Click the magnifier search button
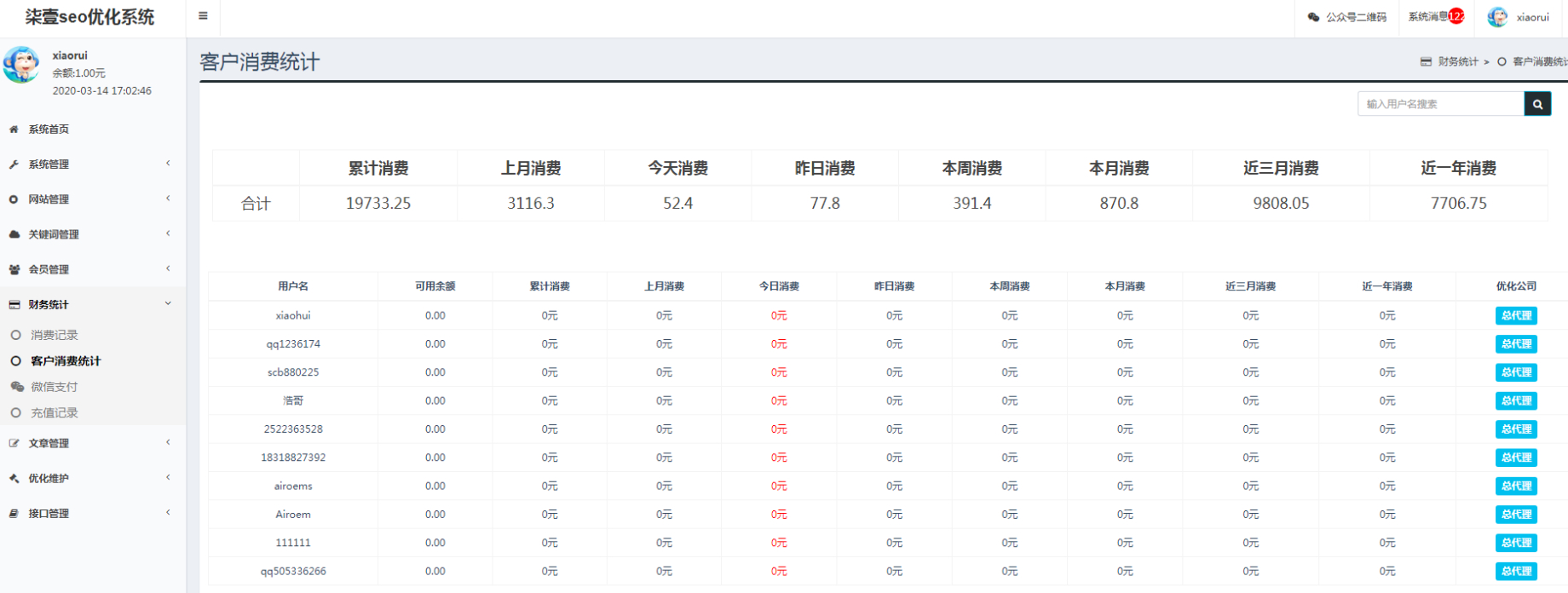 pyautogui.click(x=1537, y=104)
